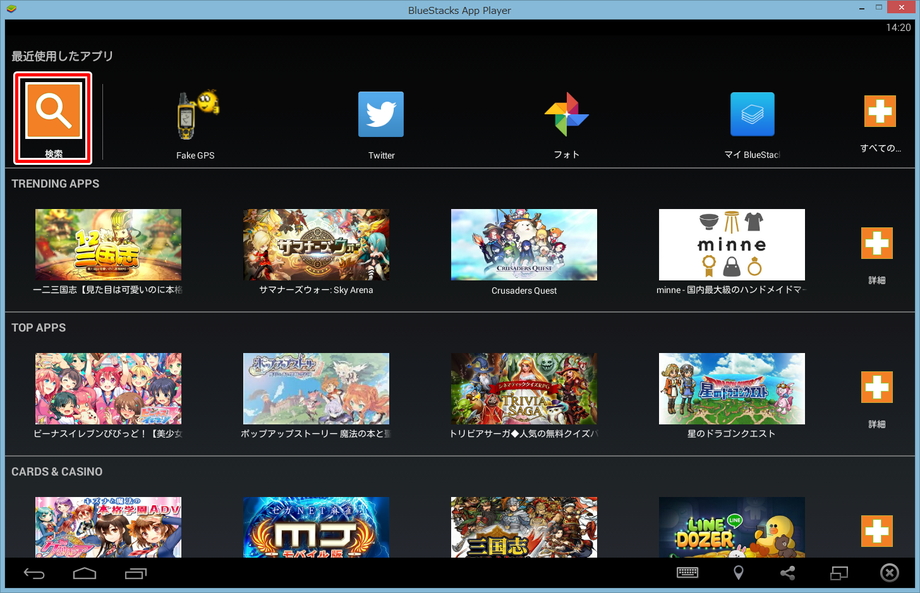Open the Crusaders Quest thumbnail

pyautogui.click(x=524, y=244)
